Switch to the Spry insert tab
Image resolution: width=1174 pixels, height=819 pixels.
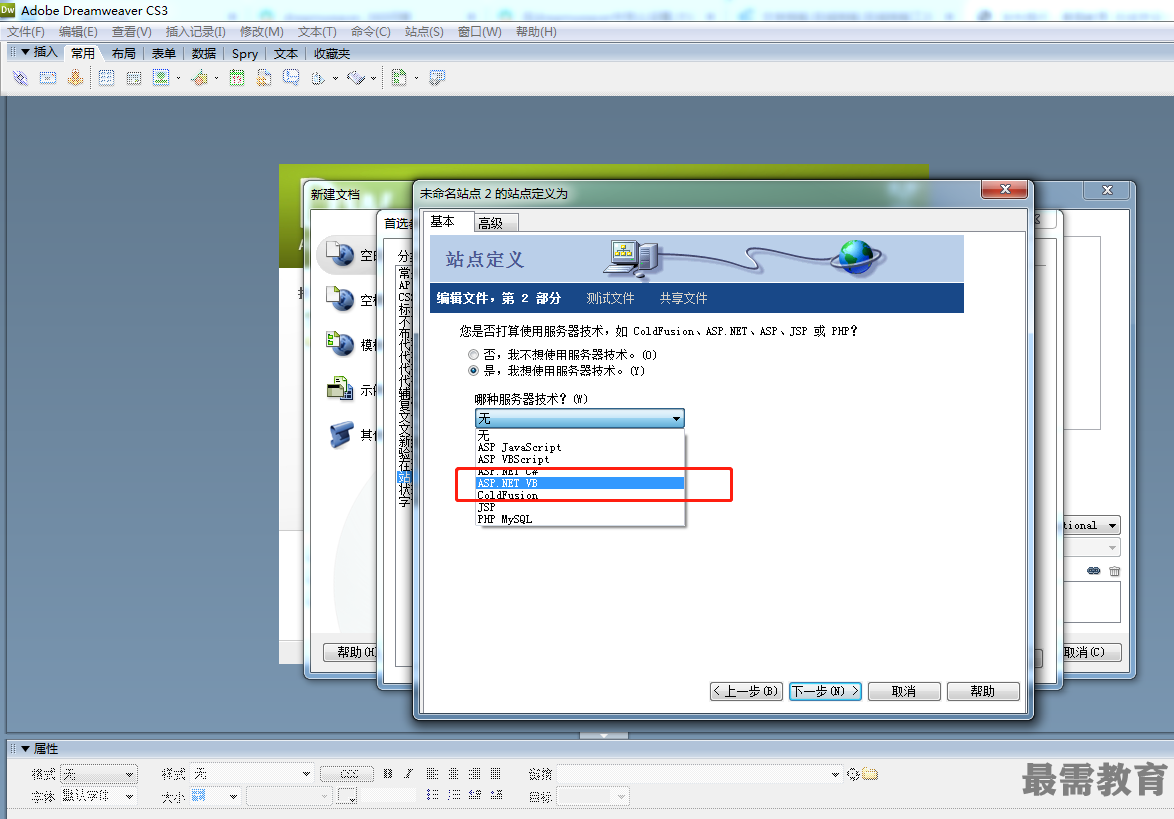tap(245, 53)
